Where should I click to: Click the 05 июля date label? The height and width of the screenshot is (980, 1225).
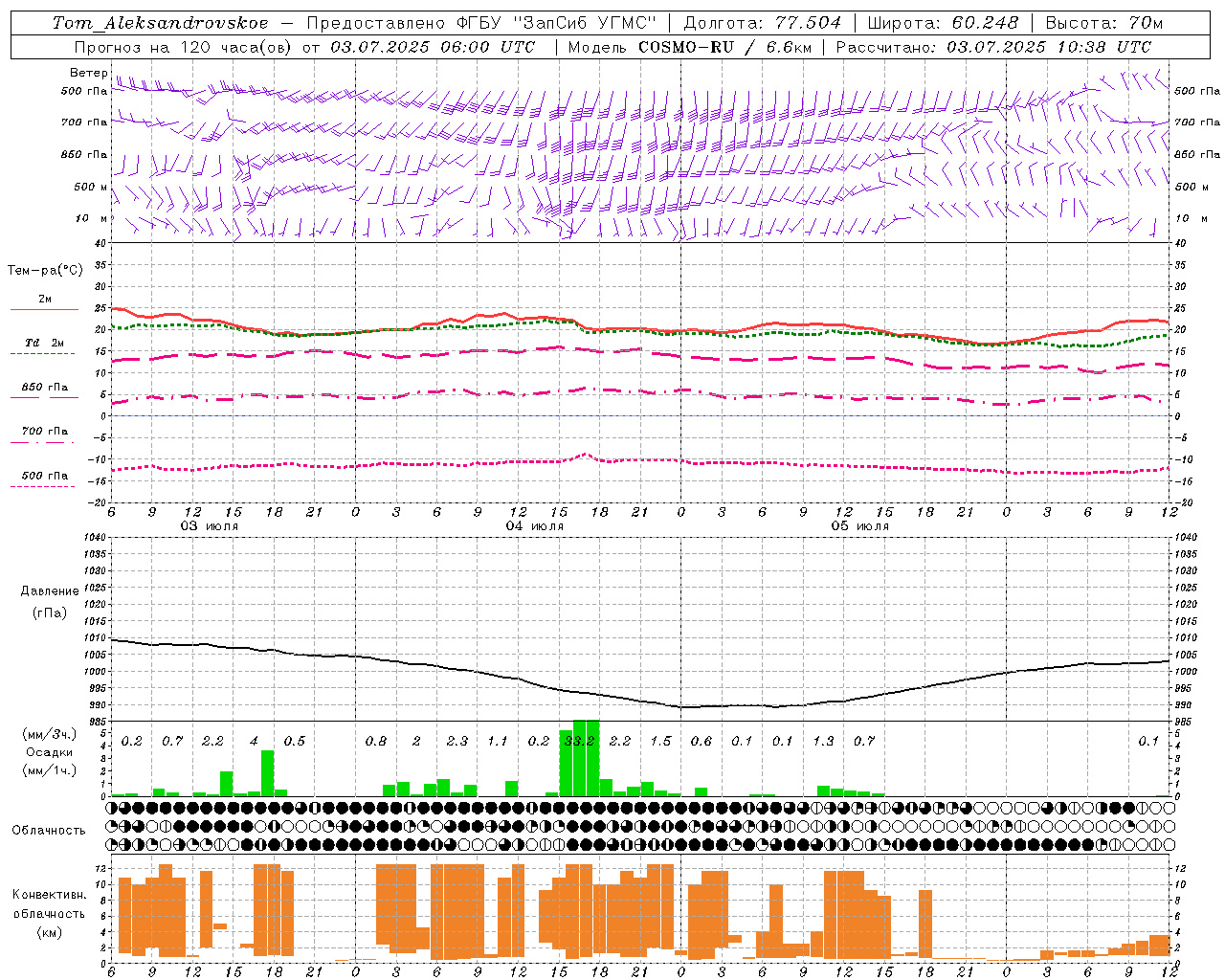[859, 526]
